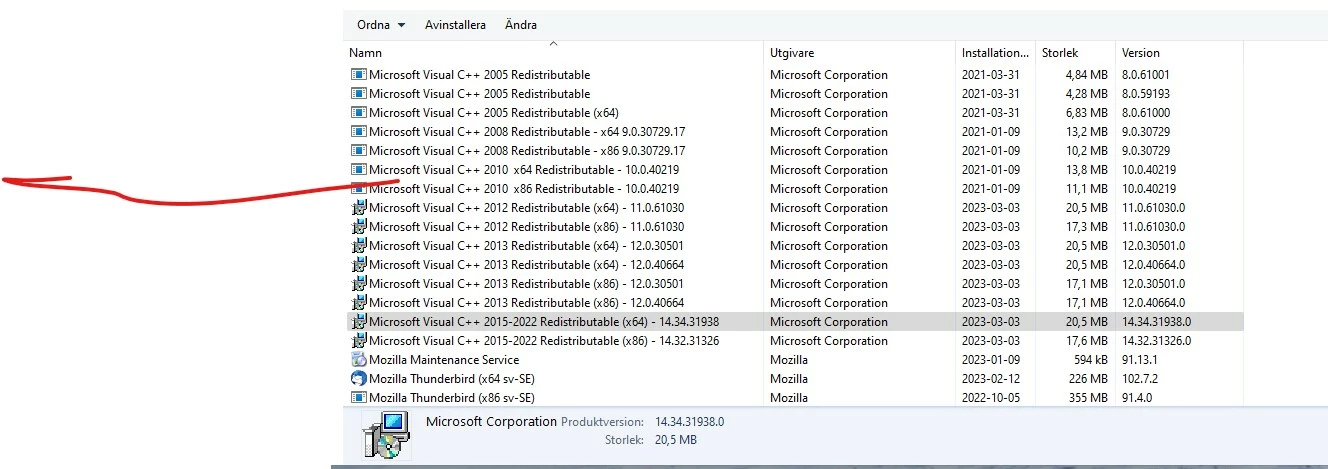This screenshot has width=1328, height=469.
Task: Click size cell 355 MB
Action: pyautogui.click(x=1087, y=398)
